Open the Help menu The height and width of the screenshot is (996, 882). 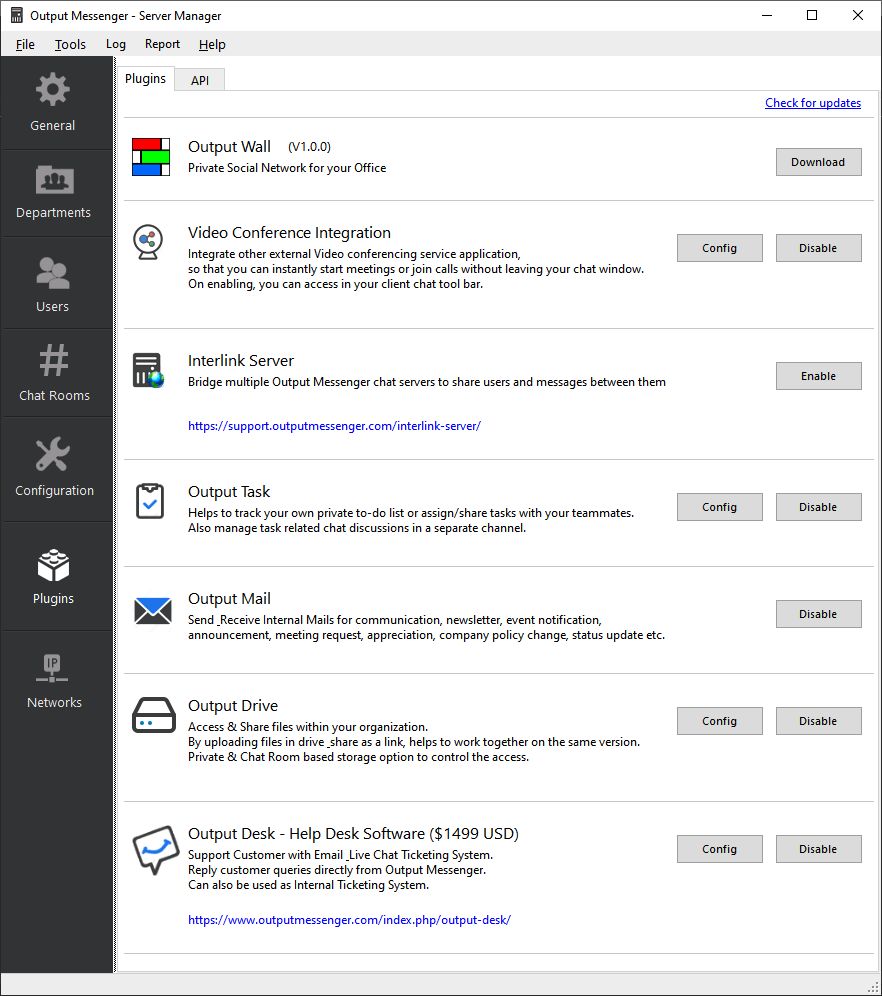tap(212, 44)
